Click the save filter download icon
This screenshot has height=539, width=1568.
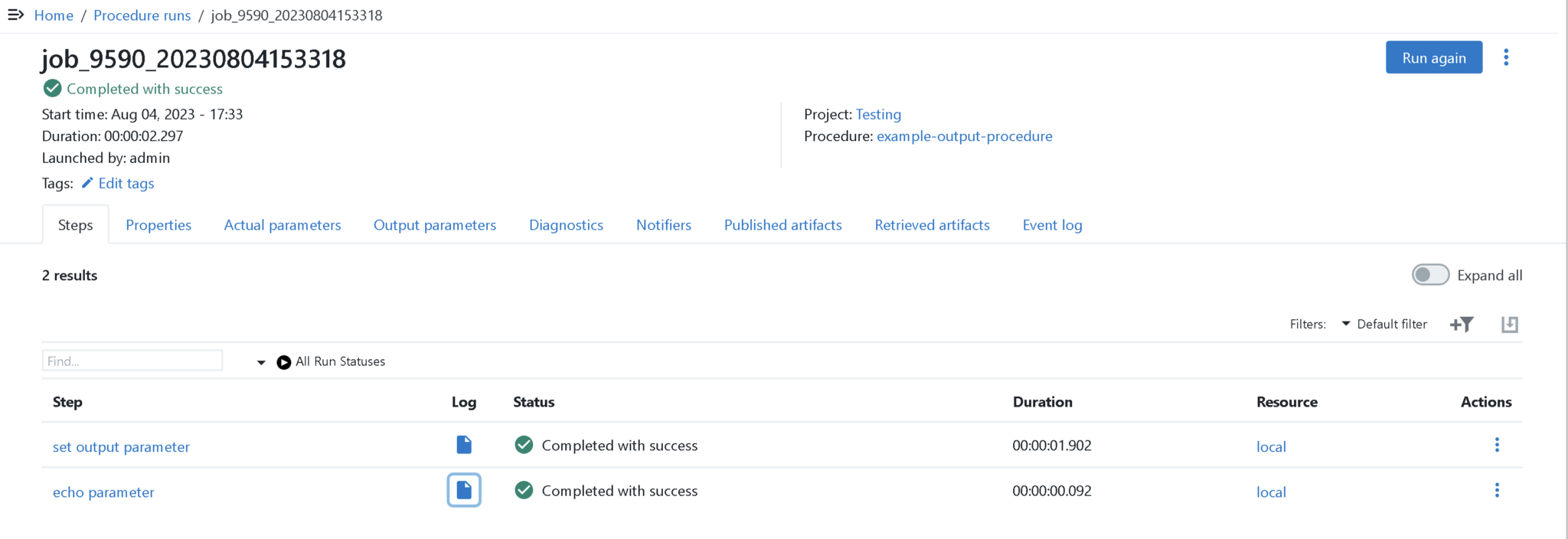pyautogui.click(x=1509, y=325)
